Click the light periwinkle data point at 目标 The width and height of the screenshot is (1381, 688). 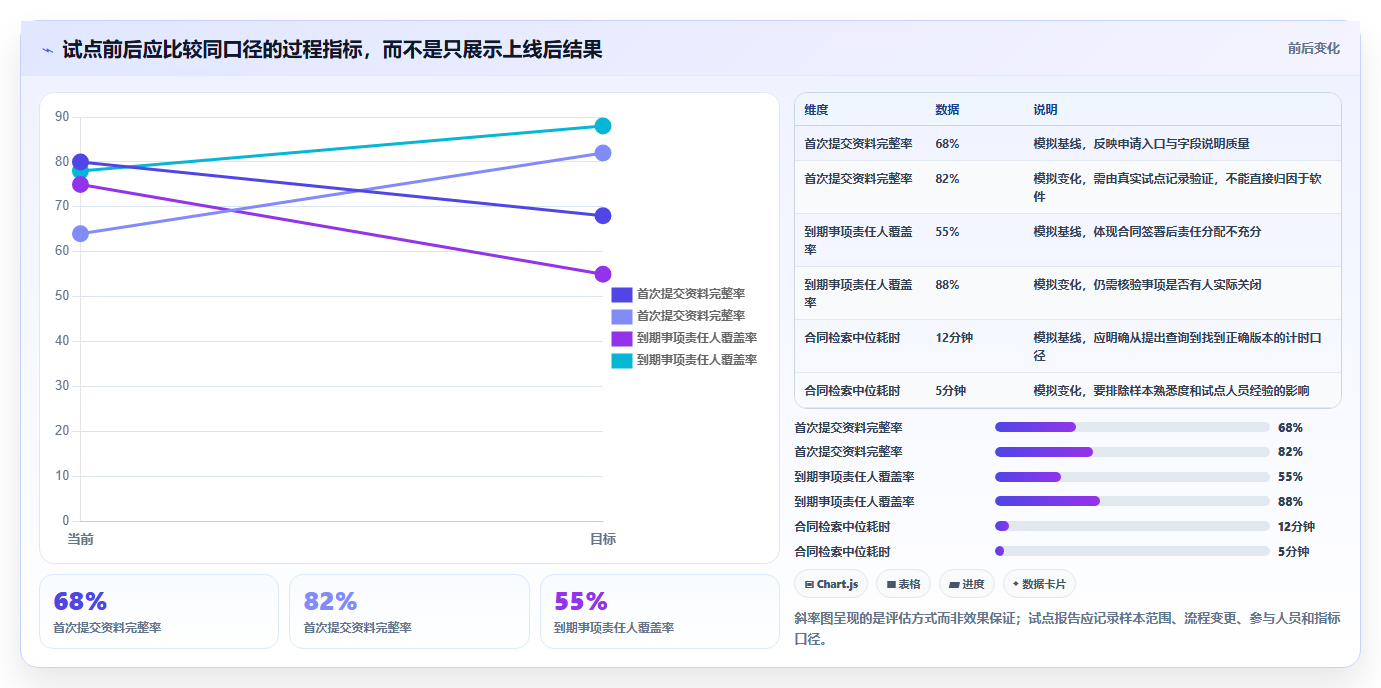tap(603, 153)
